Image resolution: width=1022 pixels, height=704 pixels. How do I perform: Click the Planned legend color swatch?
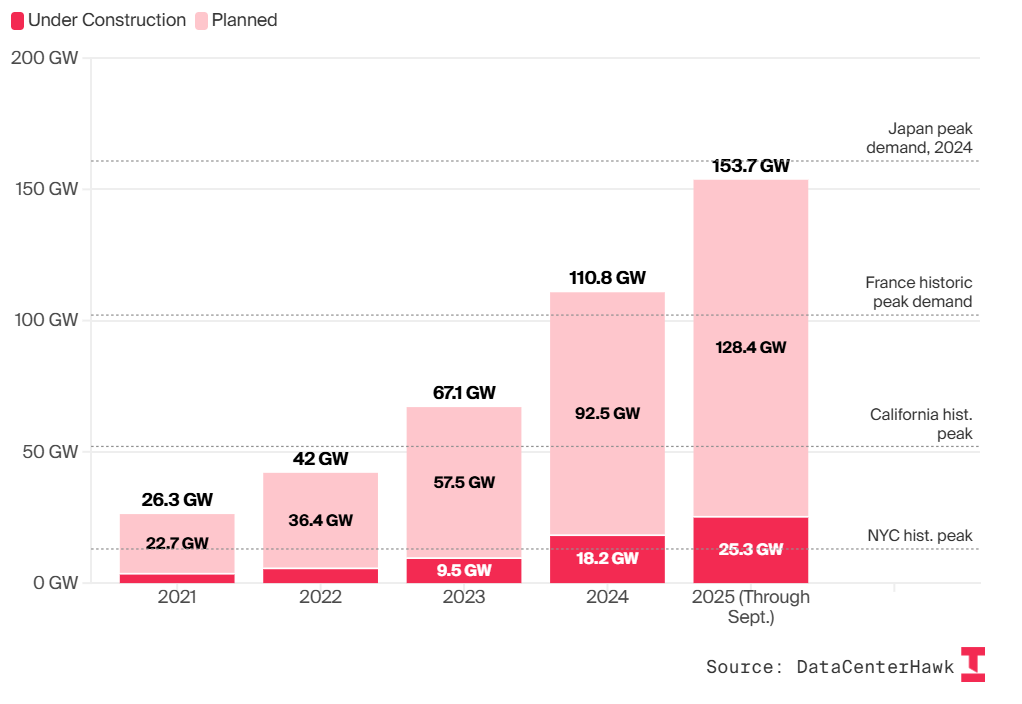pyautogui.click(x=202, y=20)
